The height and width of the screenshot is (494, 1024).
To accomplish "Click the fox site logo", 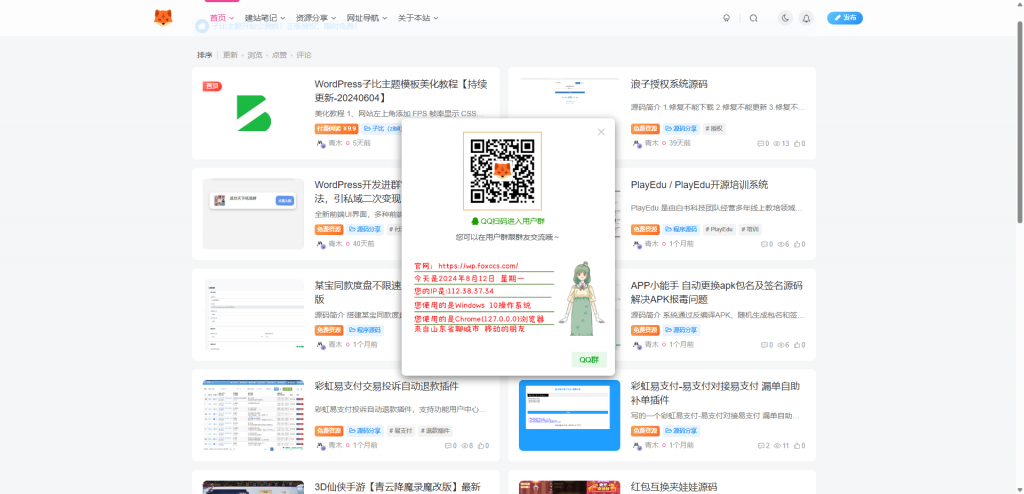I will (163, 18).
